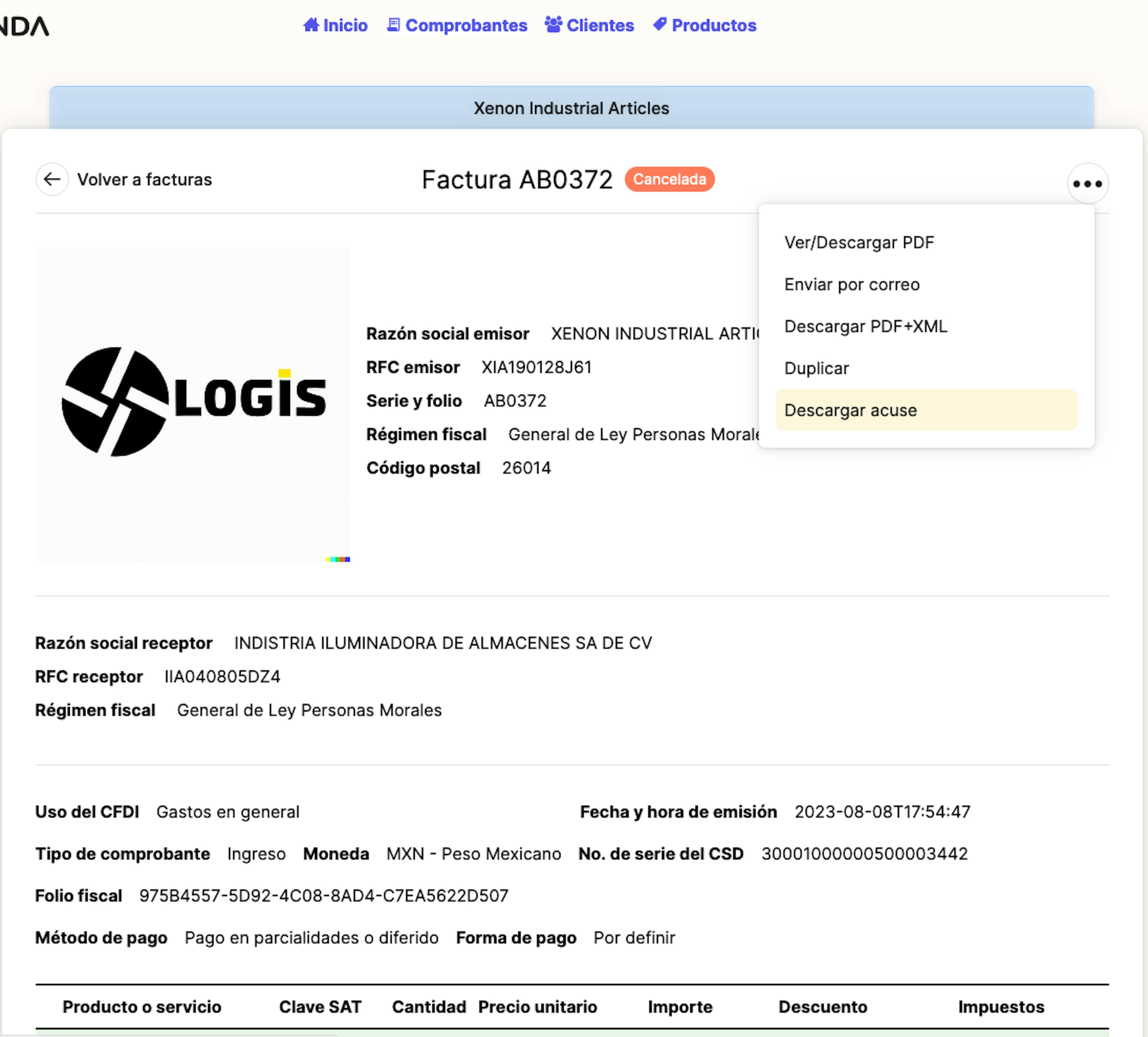
Task: Click the LOGIS company logo image
Action: 193,404
